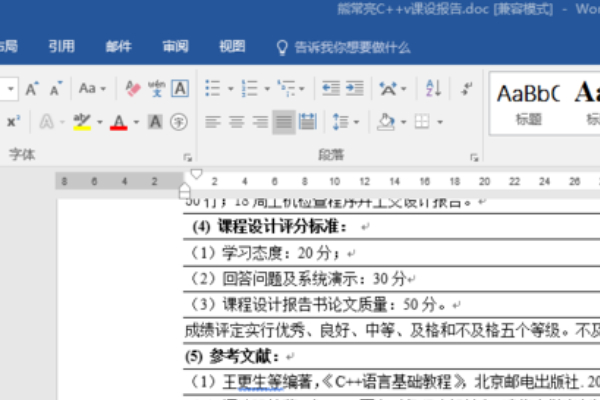Switch to the 视图 View tab
This screenshot has height=400, width=600.
232,47
